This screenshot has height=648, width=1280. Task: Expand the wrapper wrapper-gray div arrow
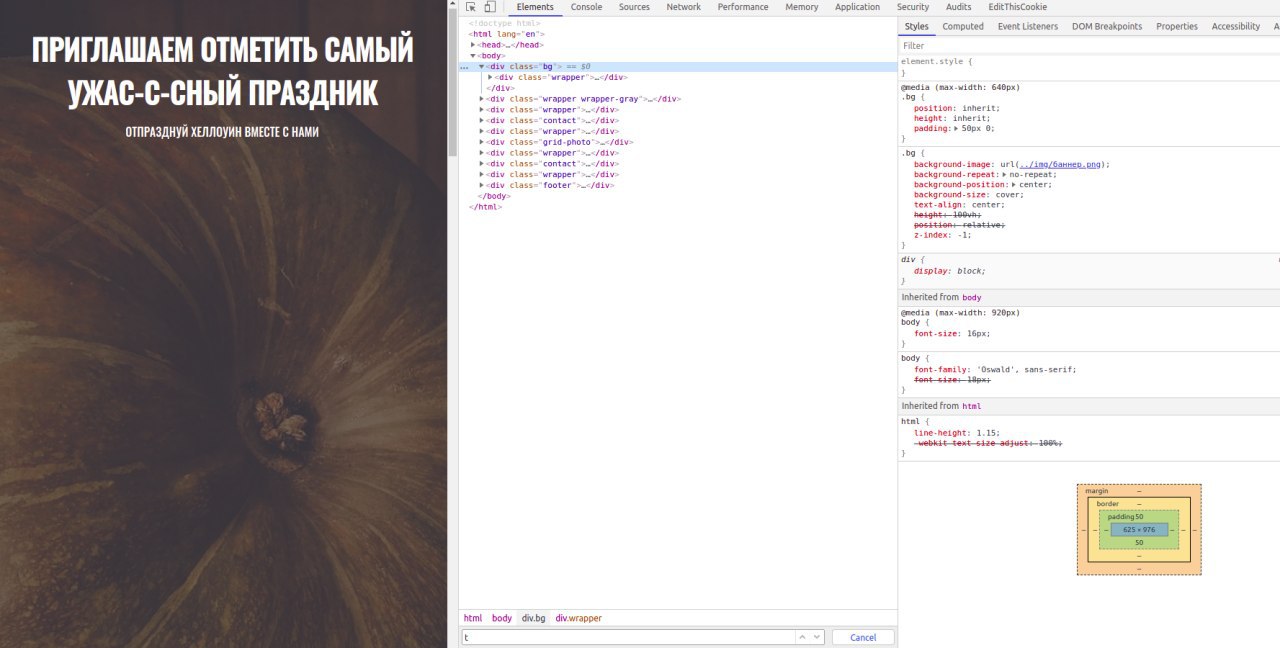coord(482,99)
